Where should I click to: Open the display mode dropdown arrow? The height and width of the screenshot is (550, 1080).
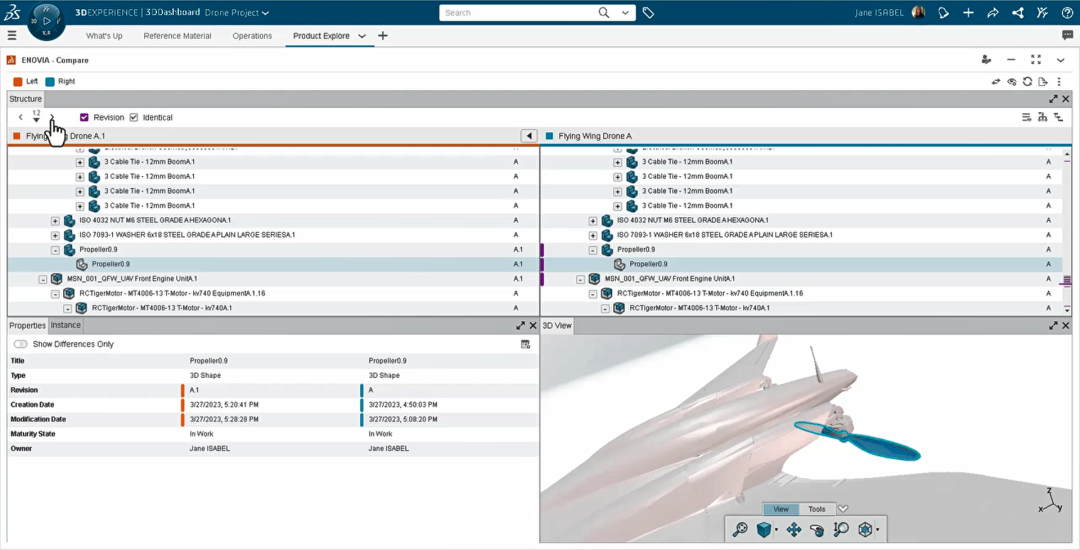click(878, 530)
